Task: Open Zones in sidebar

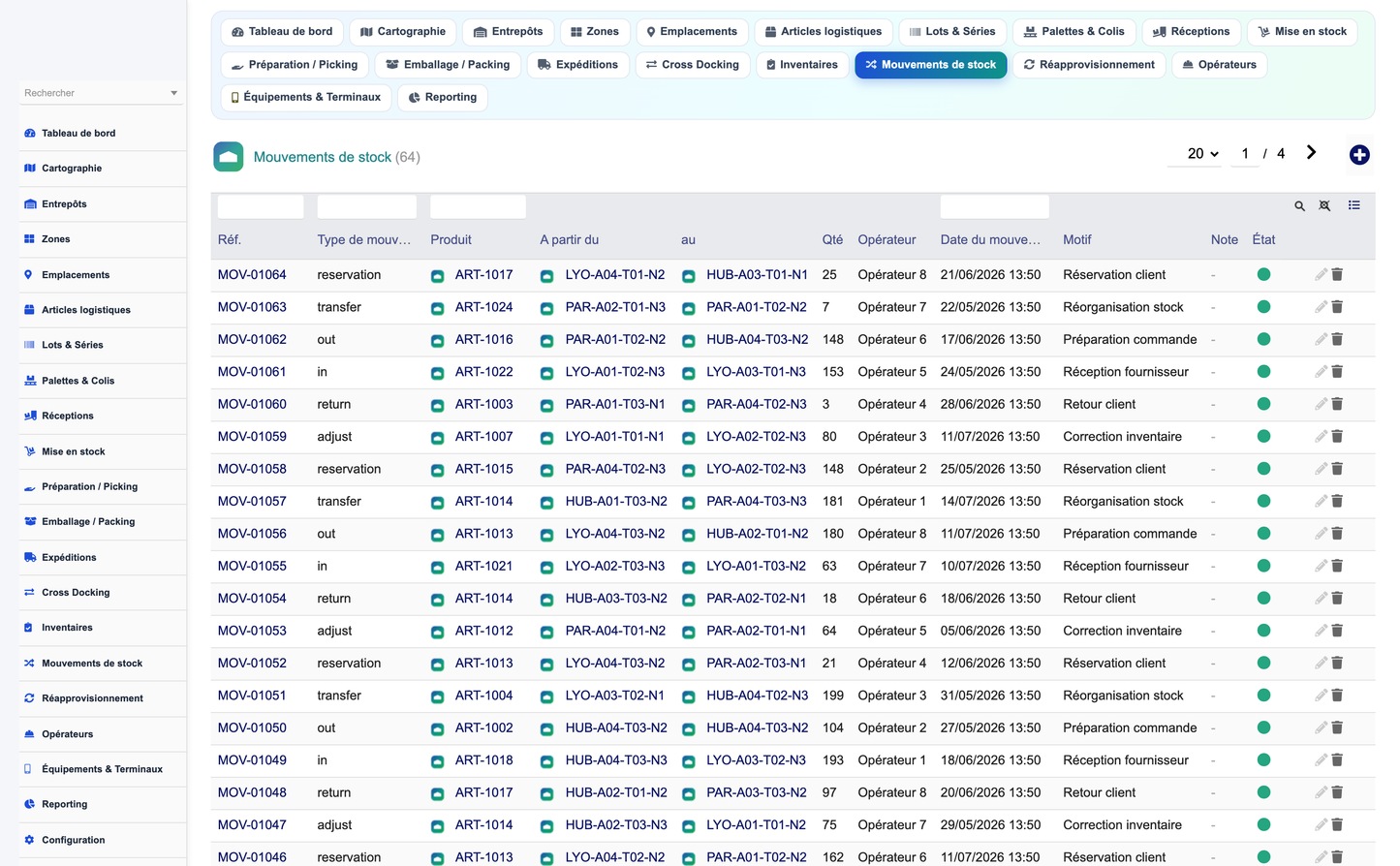Action: [55, 239]
